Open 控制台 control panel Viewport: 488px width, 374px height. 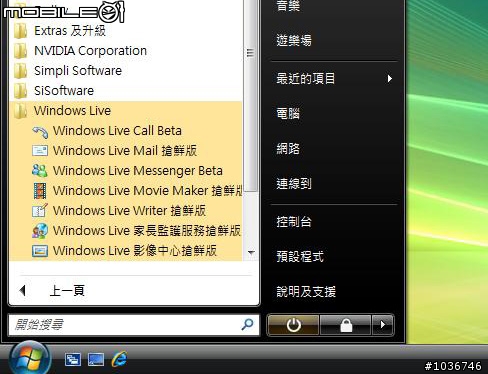coord(294,222)
